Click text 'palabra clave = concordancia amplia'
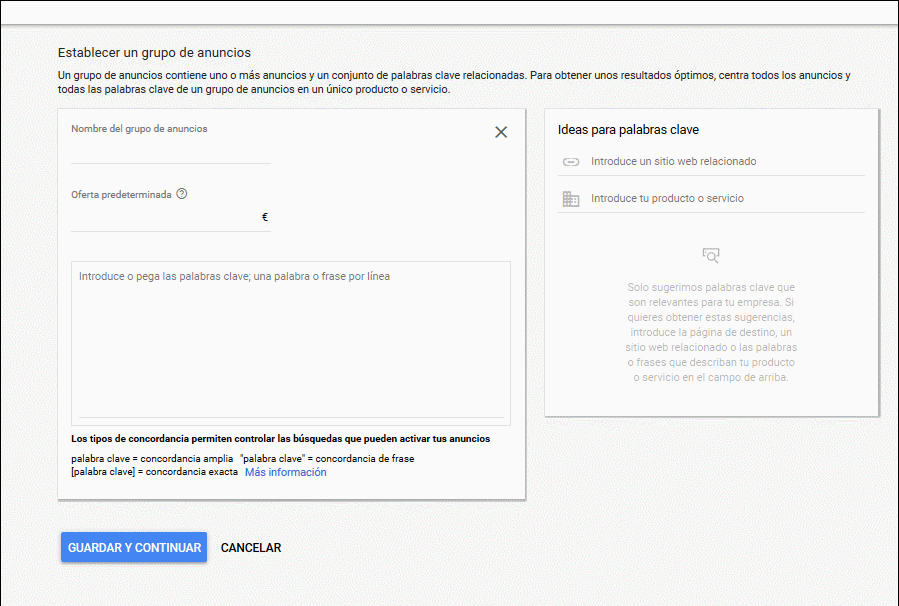The height and width of the screenshot is (606, 899). pyautogui.click(x=152, y=459)
